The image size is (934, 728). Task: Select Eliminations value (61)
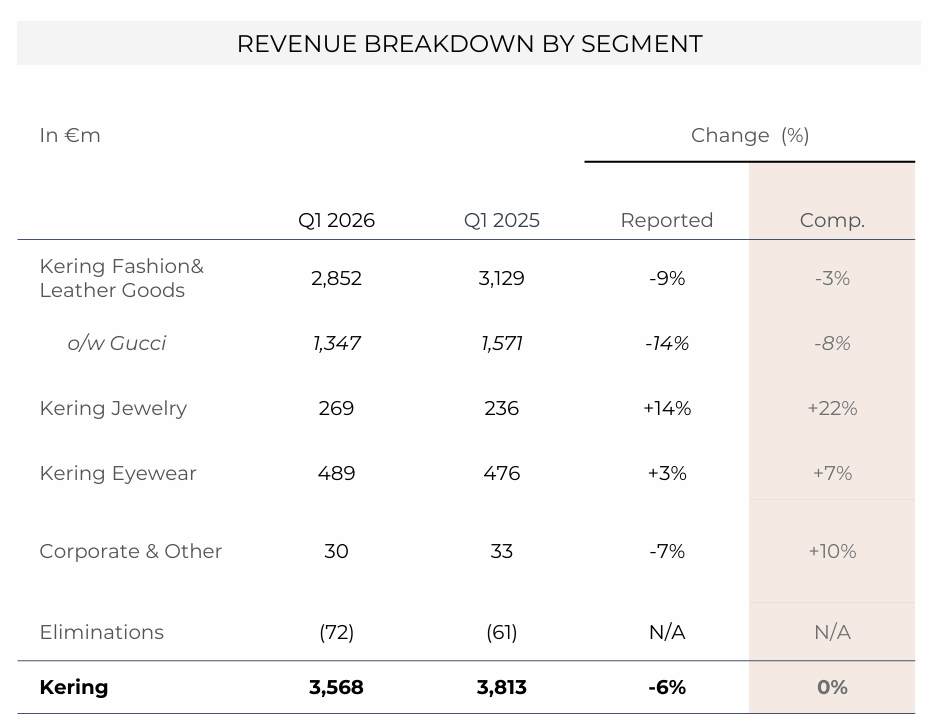tap(502, 632)
